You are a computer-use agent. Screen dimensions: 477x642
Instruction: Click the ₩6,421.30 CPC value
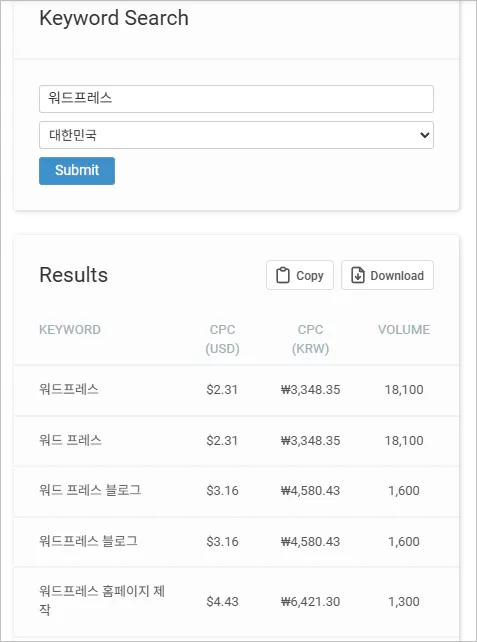pyautogui.click(x=310, y=601)
